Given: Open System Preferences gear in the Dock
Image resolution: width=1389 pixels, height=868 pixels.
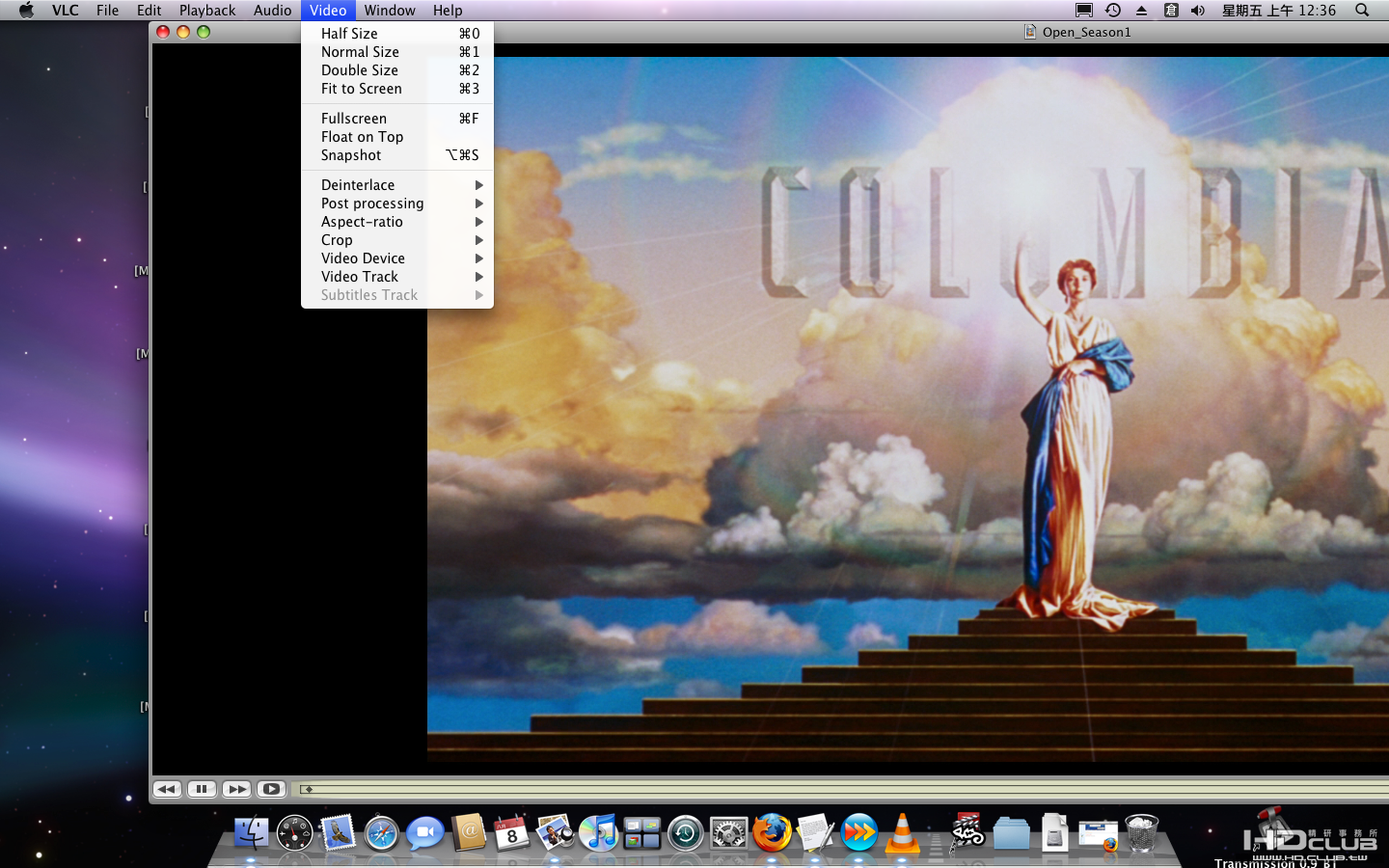Looking at the screenshot, I should [728, 832].
